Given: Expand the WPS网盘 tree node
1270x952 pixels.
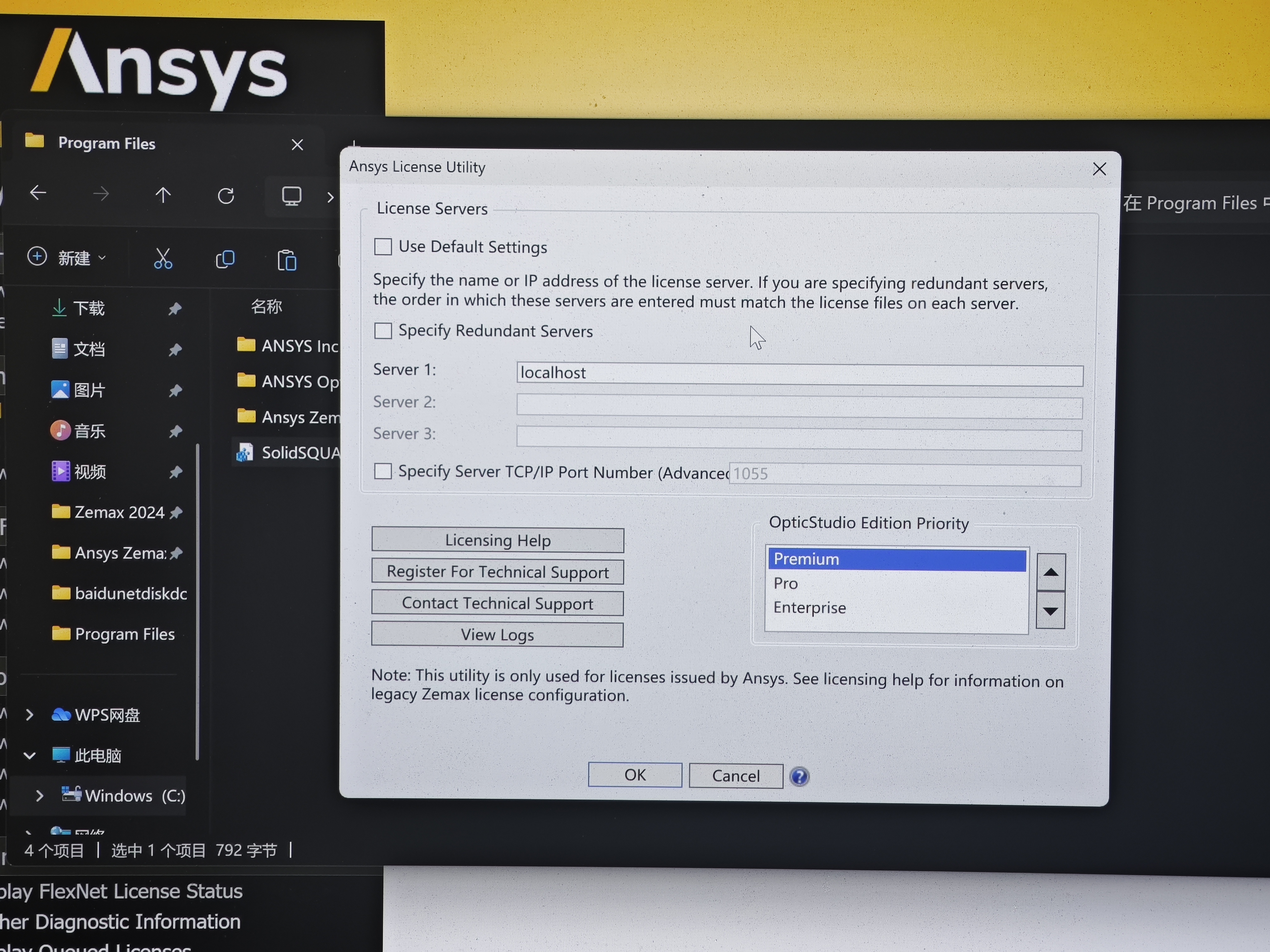Looking at the screenshot, I should tap(30, 714).
